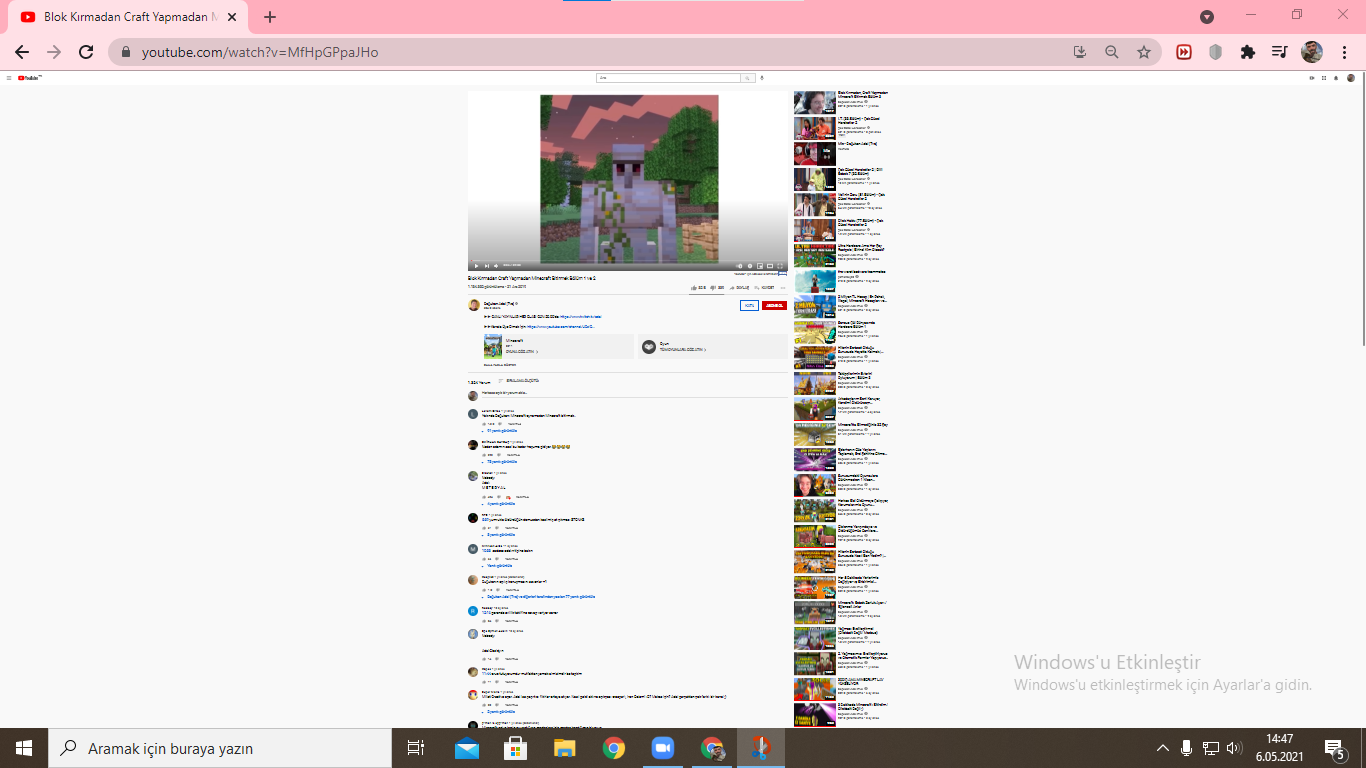Click the YouTube search magnifier button
The width and height of the screenshot is (1366, 768).
click(747, 77)
